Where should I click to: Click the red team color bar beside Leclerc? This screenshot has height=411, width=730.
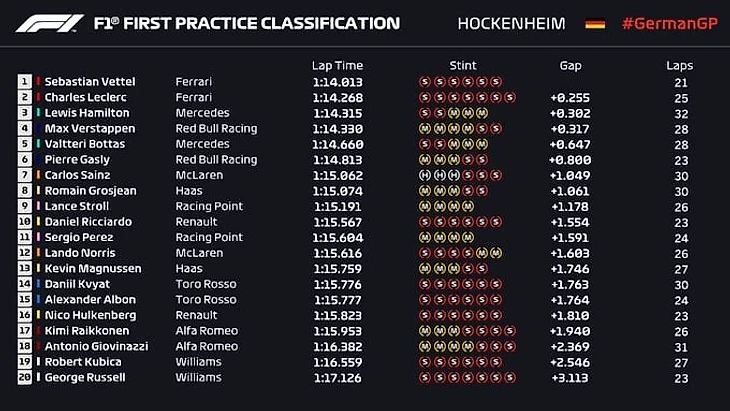(38, 98)
